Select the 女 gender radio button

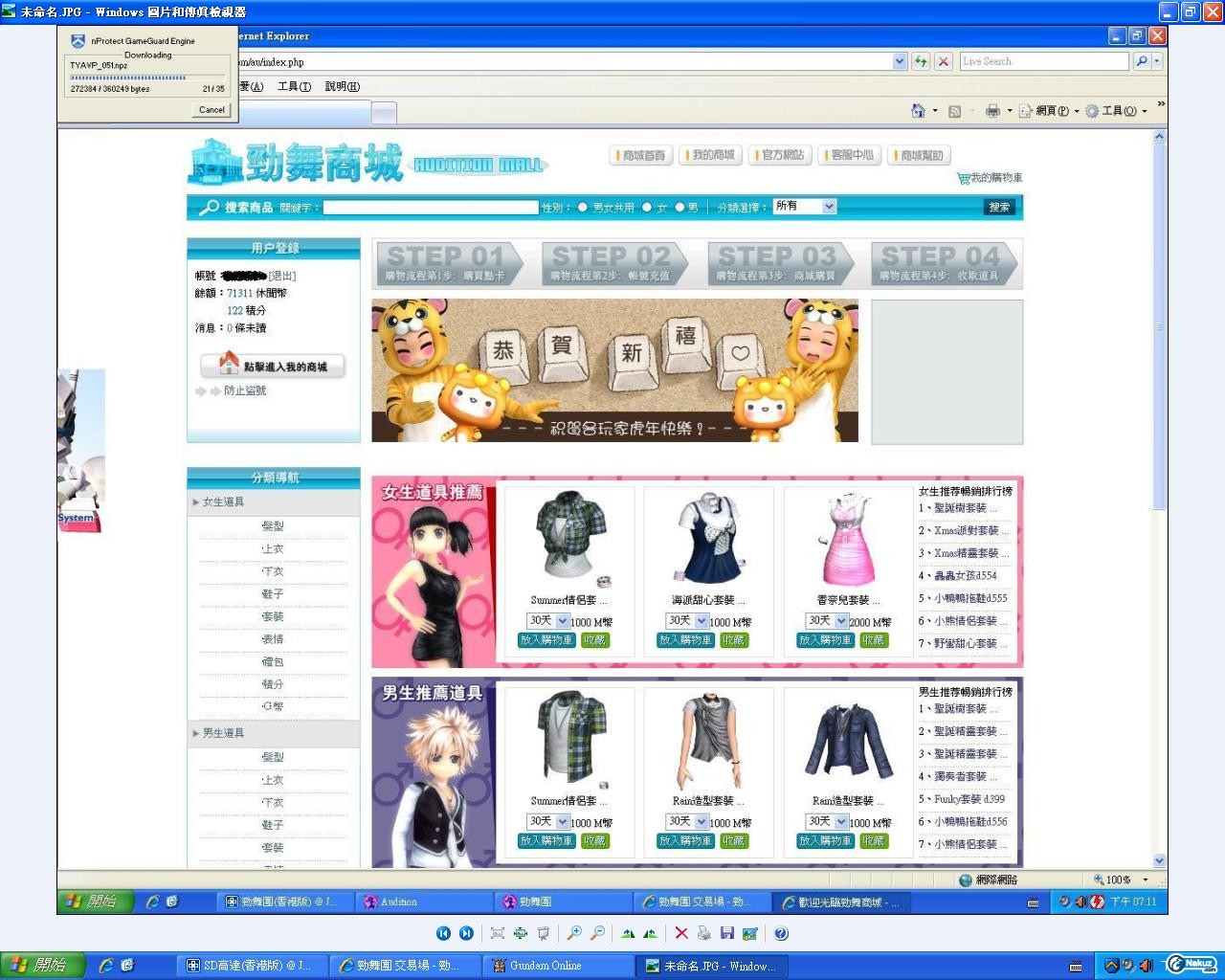647,207
